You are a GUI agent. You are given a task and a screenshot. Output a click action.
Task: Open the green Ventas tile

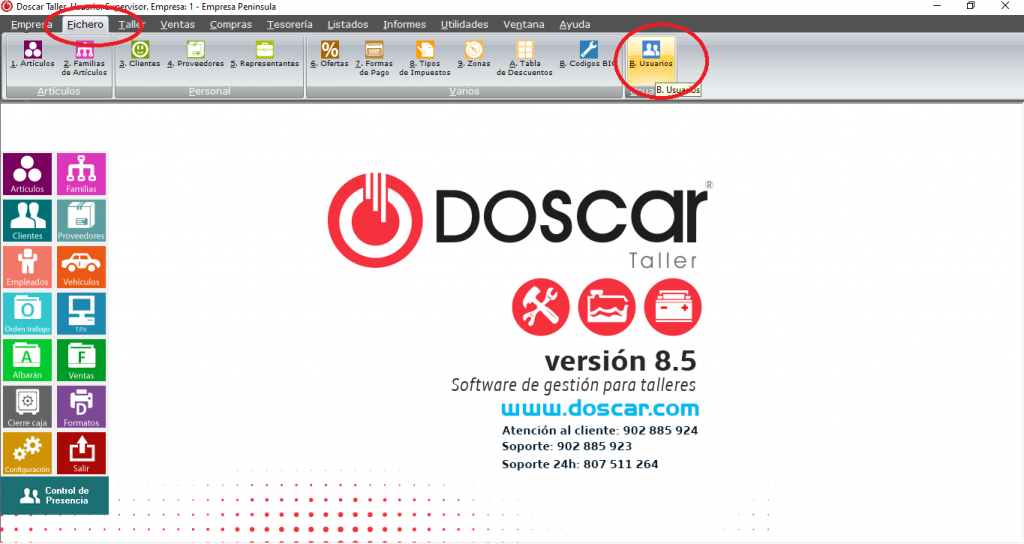coord(81,360)
